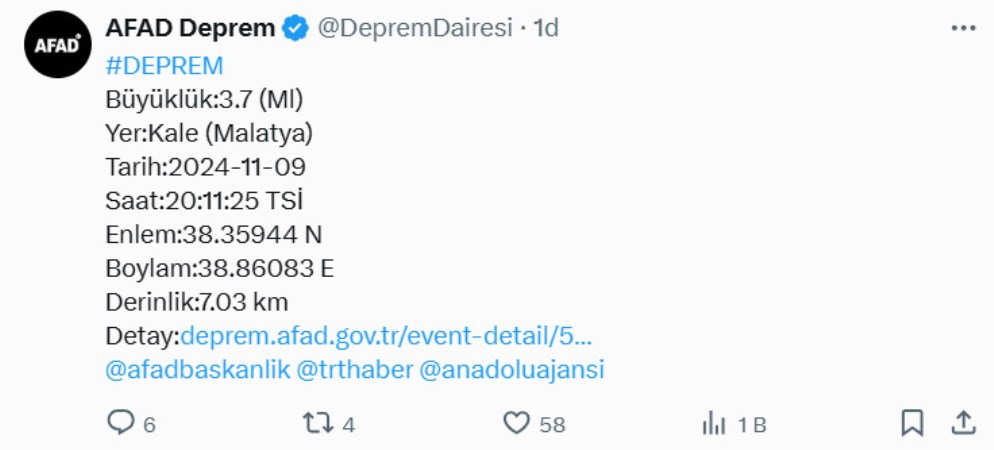The height and width of the screenshot is (450, 994).
Task: Like the tweet with the heart icon
Action: 516,424
